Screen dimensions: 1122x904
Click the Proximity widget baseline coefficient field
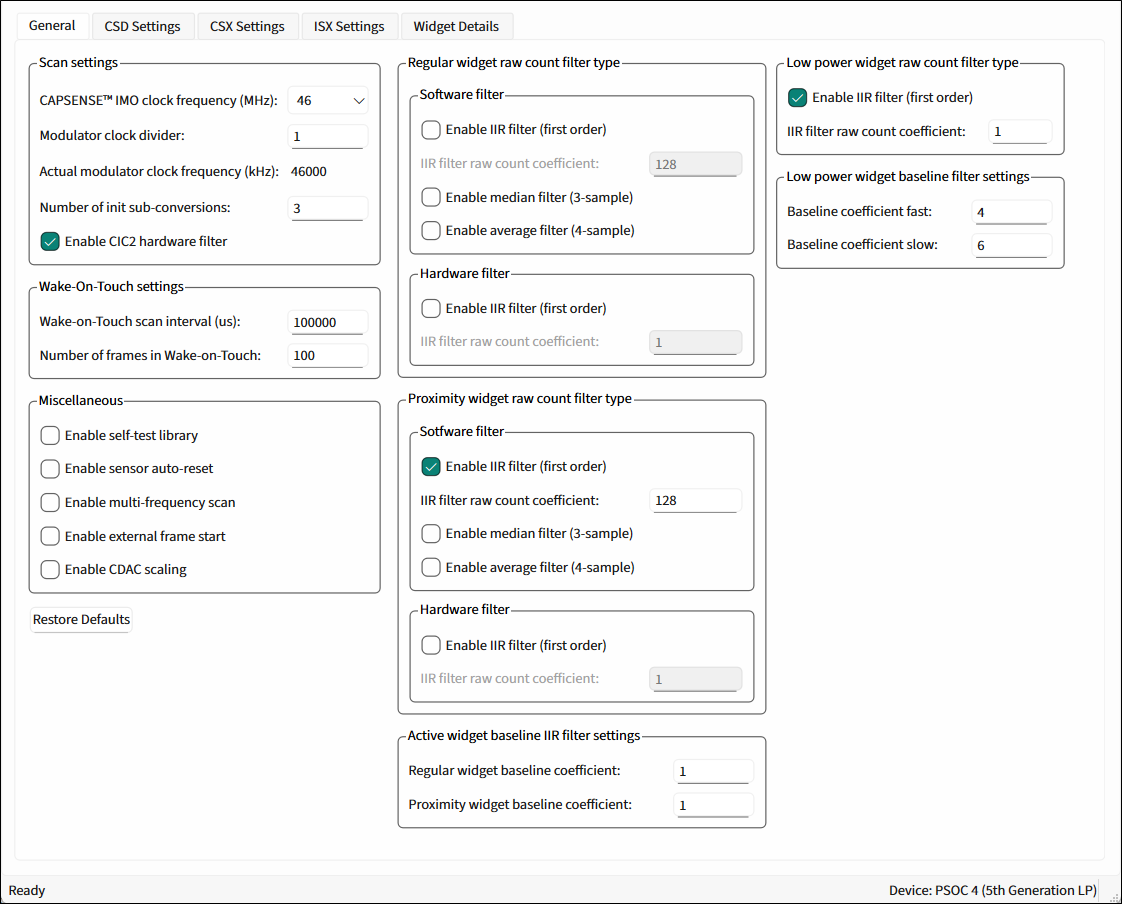point(714,805)
